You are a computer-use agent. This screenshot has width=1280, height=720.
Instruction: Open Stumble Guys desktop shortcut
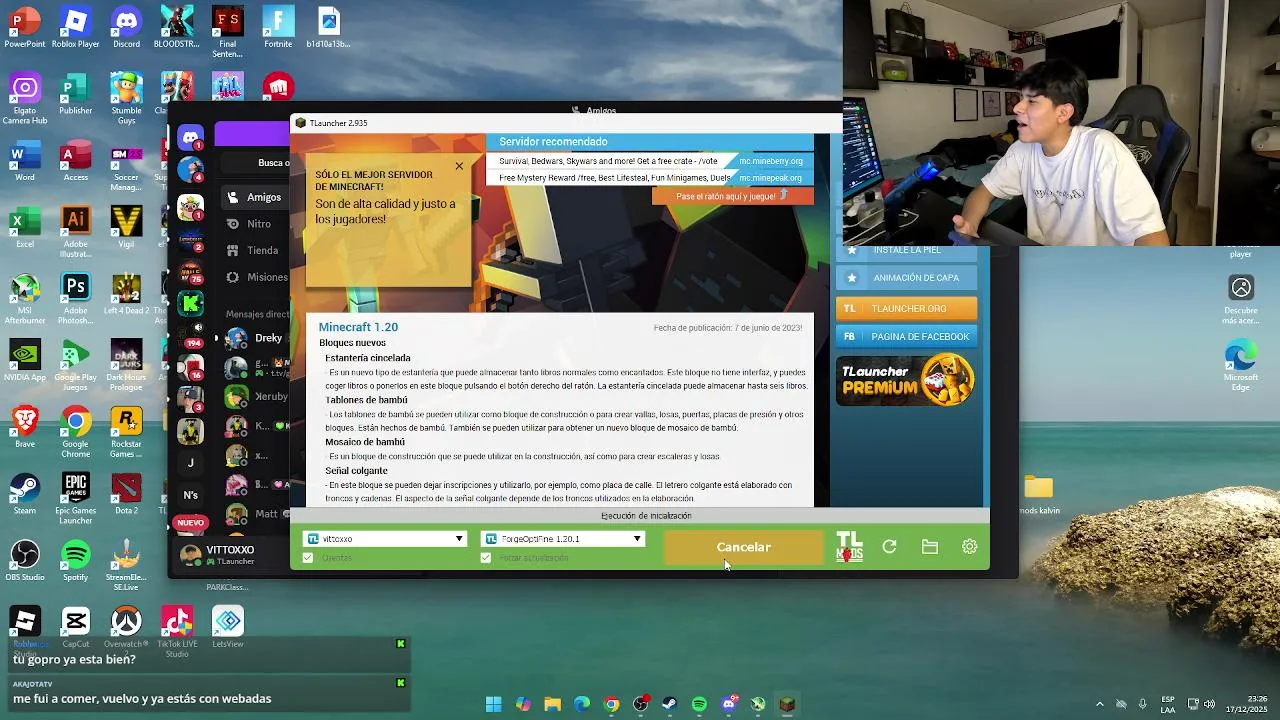click(126, 99)
